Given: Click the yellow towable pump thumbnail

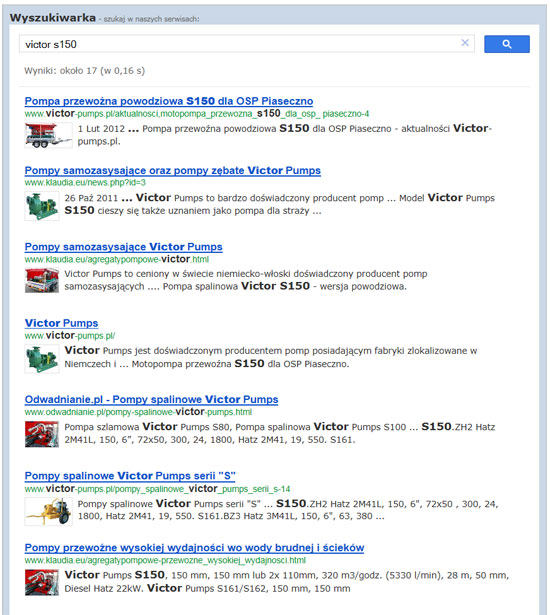Looking at the screenshot, I should (x=48, y=511).
